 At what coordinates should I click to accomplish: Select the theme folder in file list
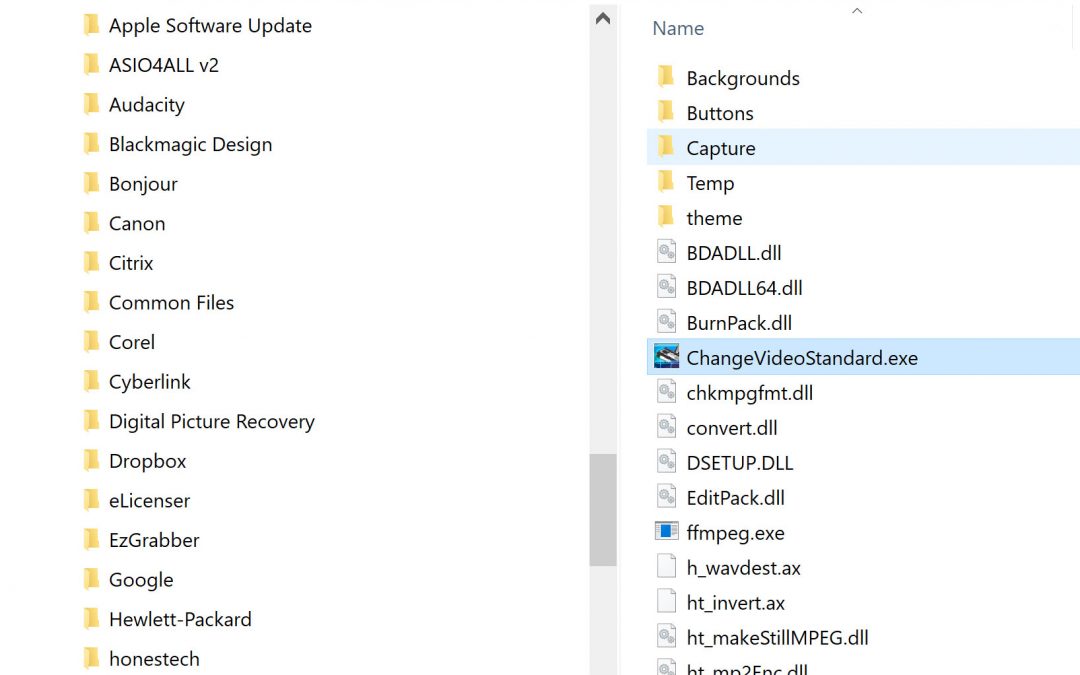[714, 218]
